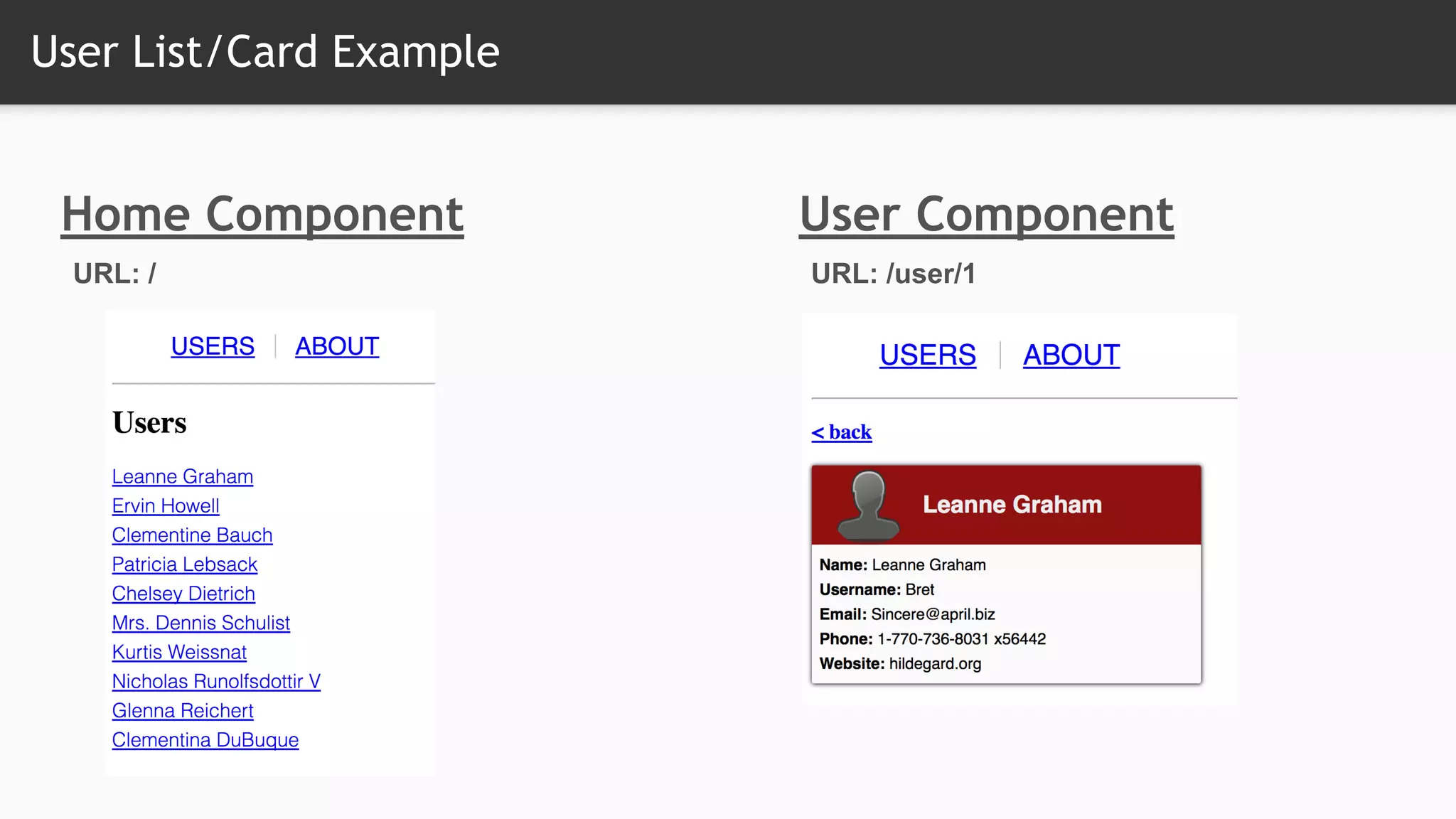This screenshot has height=819, width=1456.
Task: Go back using the '< back' link
Action: tap(842, 432)
